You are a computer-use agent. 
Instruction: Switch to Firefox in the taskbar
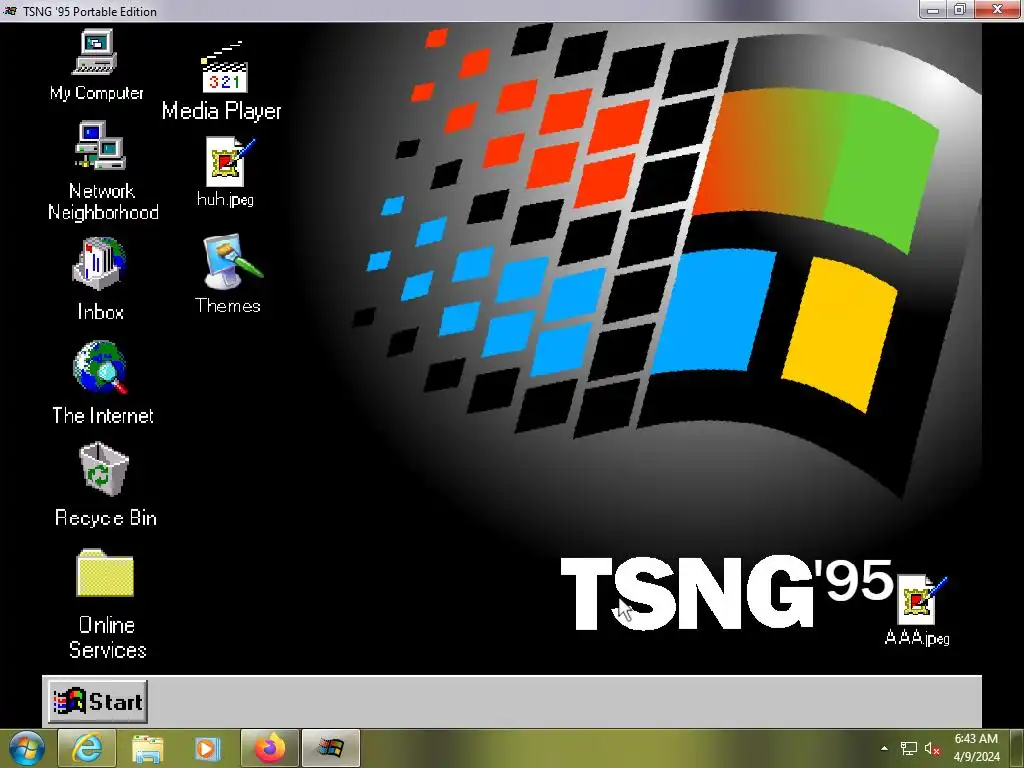click(x=270, y=748)
